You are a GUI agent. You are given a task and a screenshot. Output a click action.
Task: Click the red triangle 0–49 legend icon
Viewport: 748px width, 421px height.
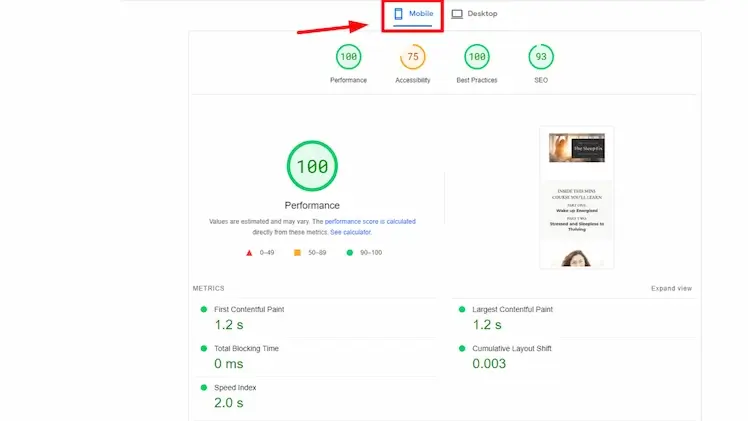click(x=249, y=253)
